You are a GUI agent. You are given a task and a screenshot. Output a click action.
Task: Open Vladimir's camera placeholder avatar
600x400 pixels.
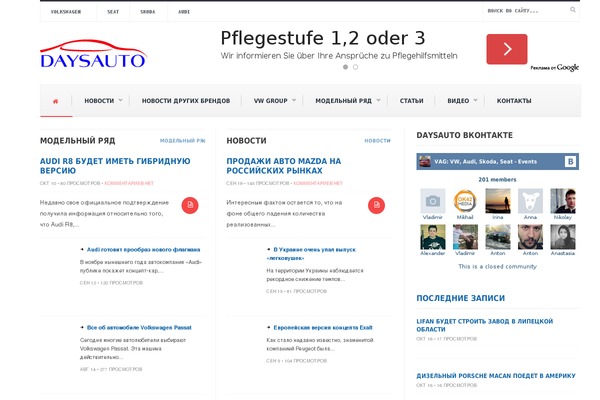click(x=433, y=201)
